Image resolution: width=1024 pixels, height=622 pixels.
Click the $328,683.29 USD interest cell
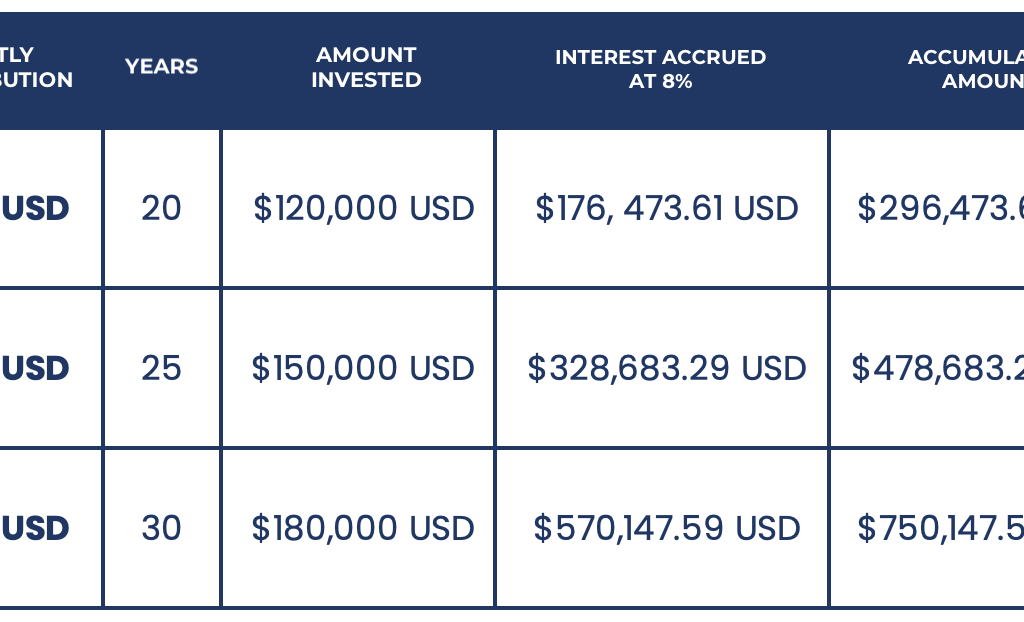666,368
